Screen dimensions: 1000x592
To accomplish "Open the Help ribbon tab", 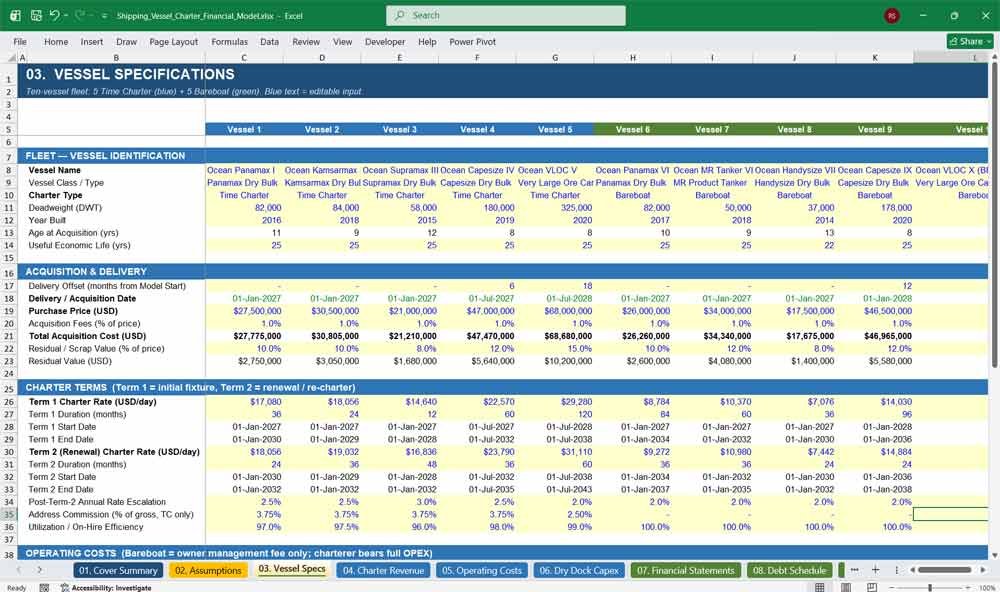I will (427, 41).
